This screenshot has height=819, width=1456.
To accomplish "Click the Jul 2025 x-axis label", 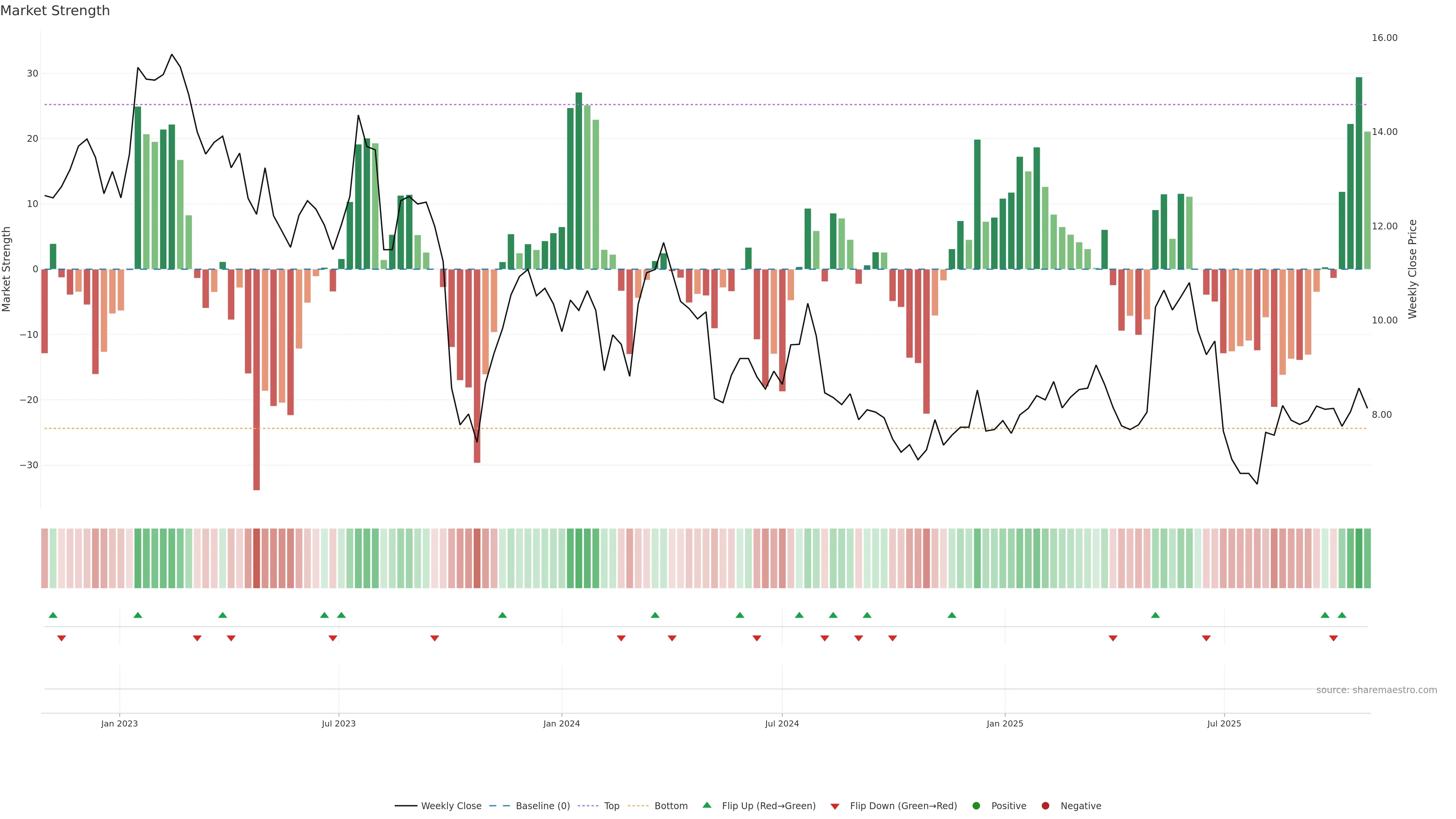I will (x=1224, y=723).
